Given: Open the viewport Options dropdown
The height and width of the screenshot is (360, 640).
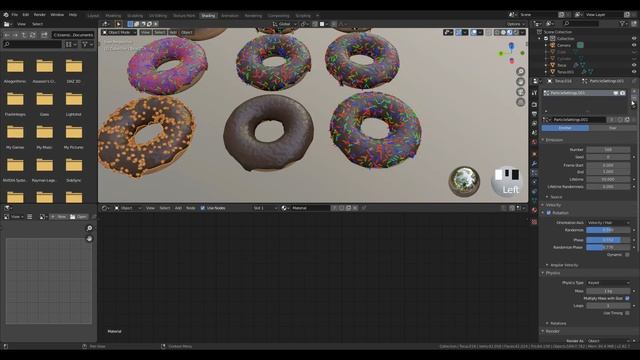Looking at the screenshot, I should tap(516, 24).
